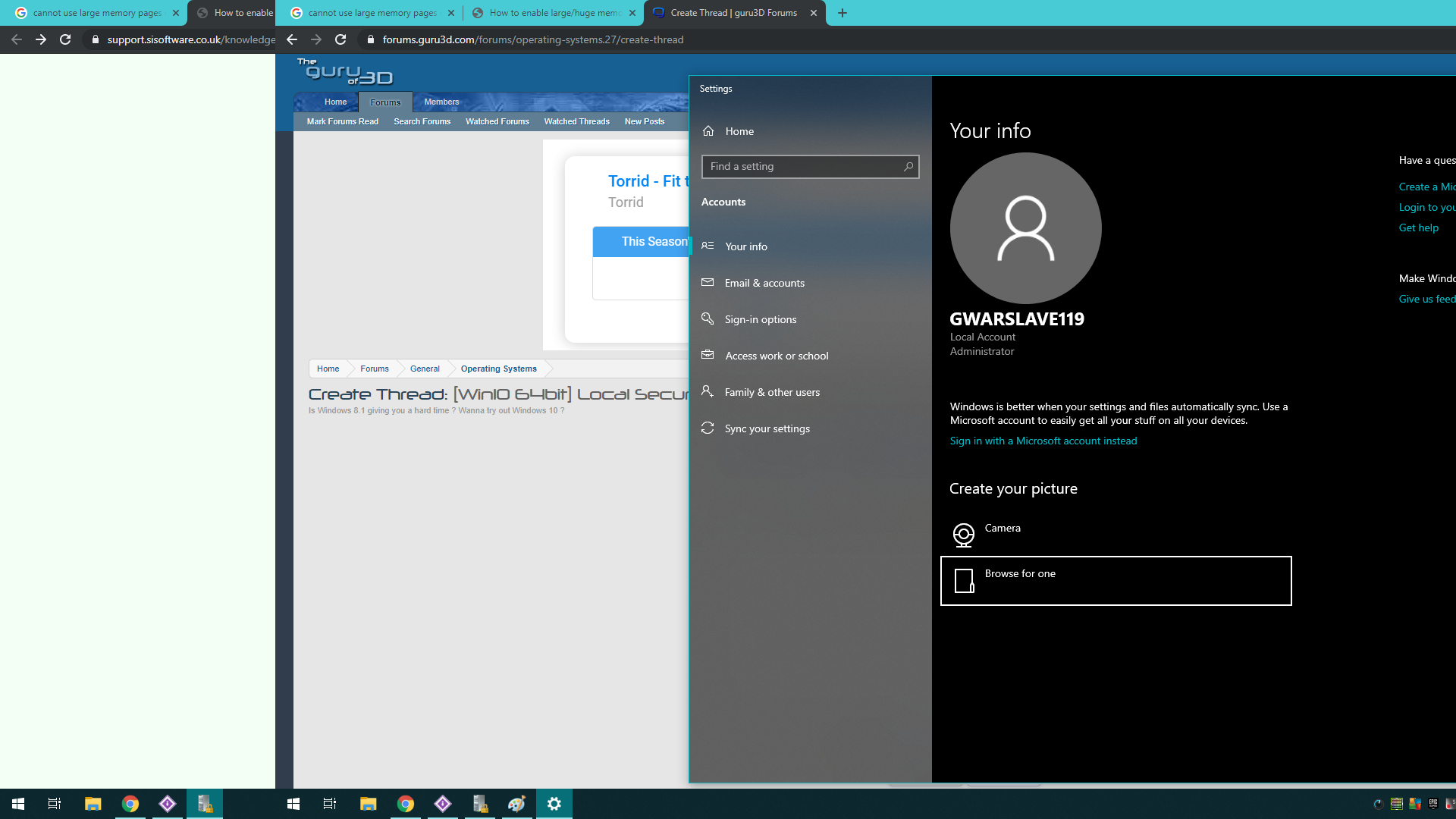1456x819 pixels.
Task: Click forward arrow beside forums.guru3d.com address
Action: pos(316,39)
